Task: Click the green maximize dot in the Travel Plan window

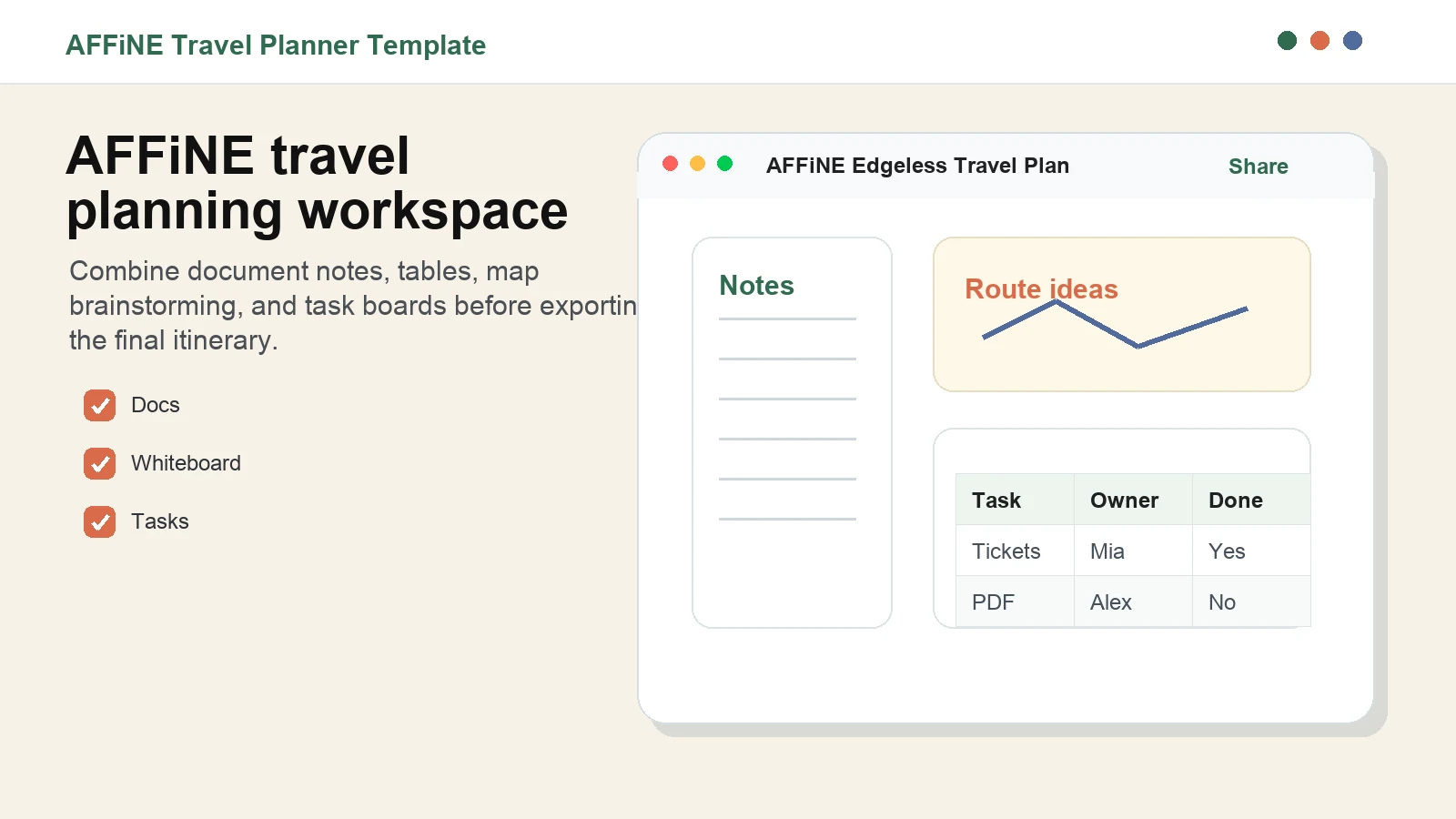Action: pyautogui.click(x=725, y=163)
